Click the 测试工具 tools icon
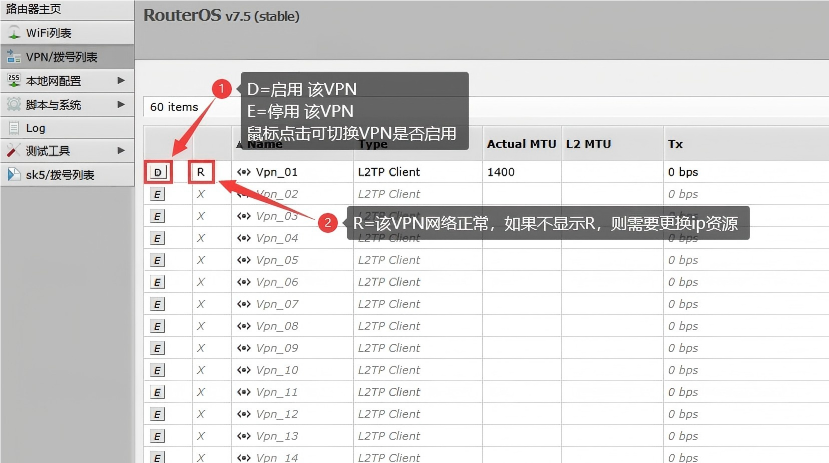This screenshot has height=463, width=829. point(14,151)
